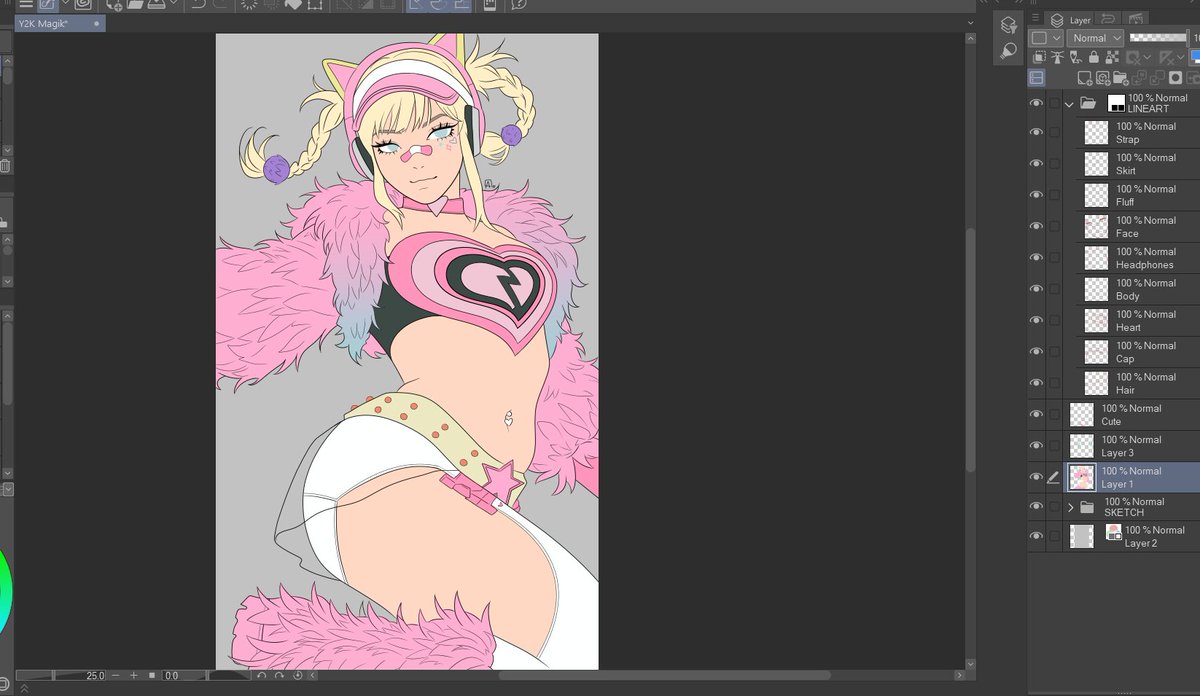Hide the Fluff layer
Viewport: 1200px width, 696px height.
coord(1036,195)
